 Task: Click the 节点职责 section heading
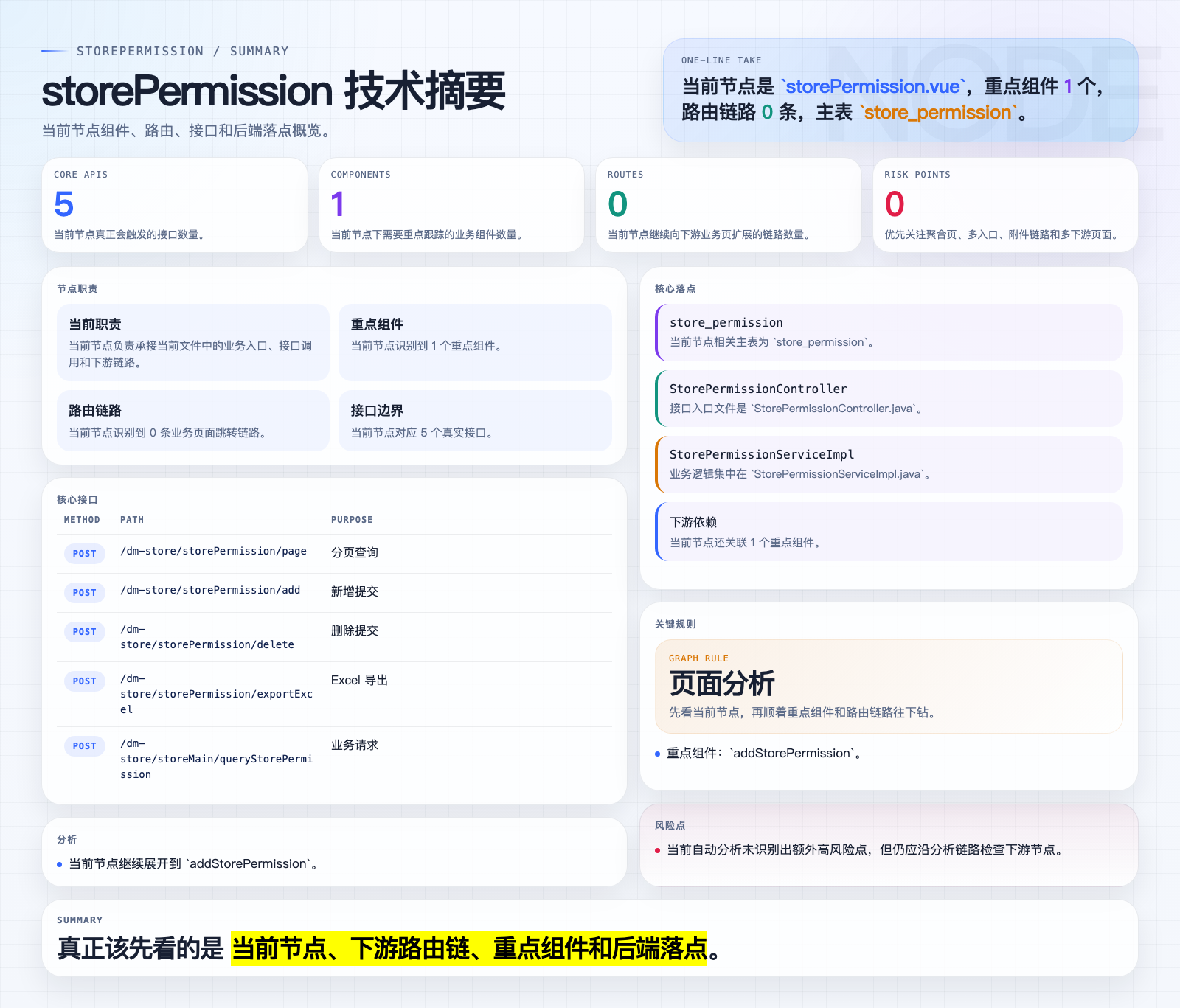pos(77,288)
